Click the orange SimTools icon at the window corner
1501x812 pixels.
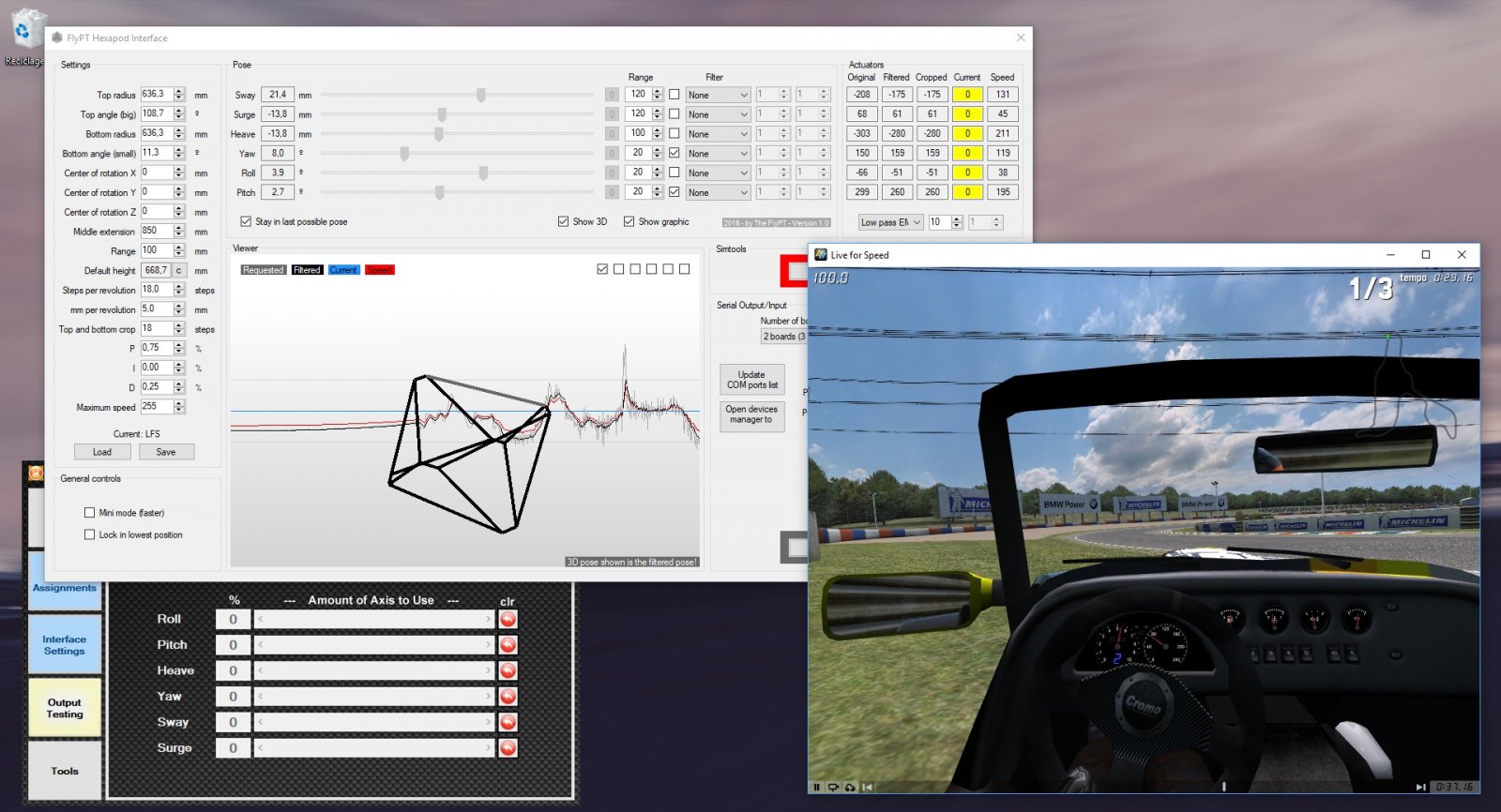coord(36,473)
